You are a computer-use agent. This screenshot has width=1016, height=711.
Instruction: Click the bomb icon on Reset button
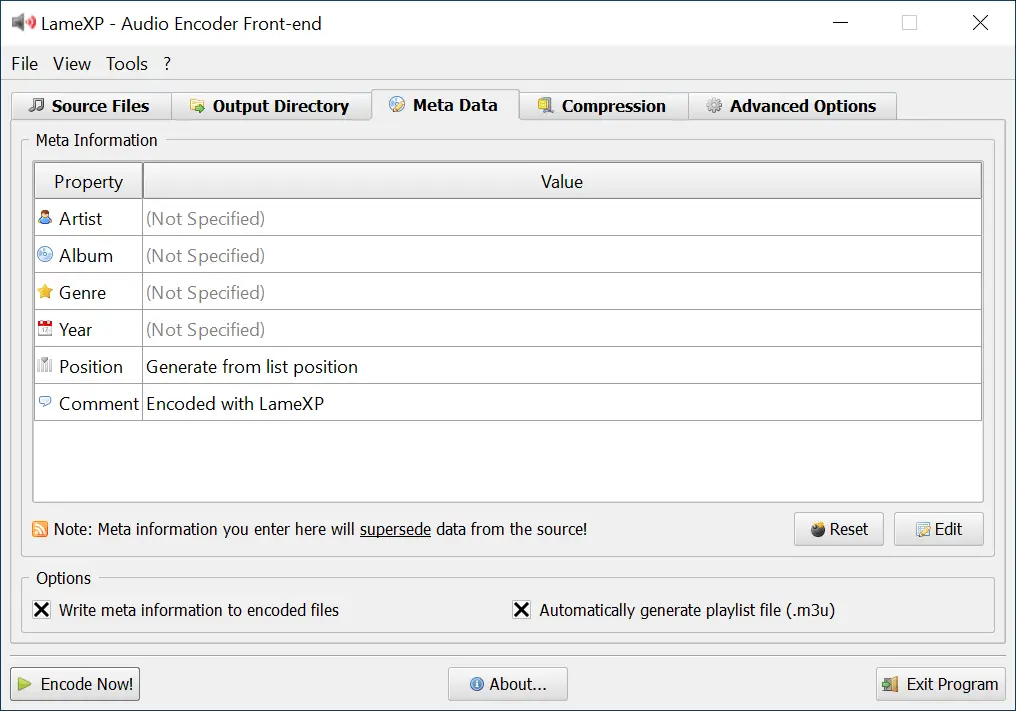[x=818, y=529]
